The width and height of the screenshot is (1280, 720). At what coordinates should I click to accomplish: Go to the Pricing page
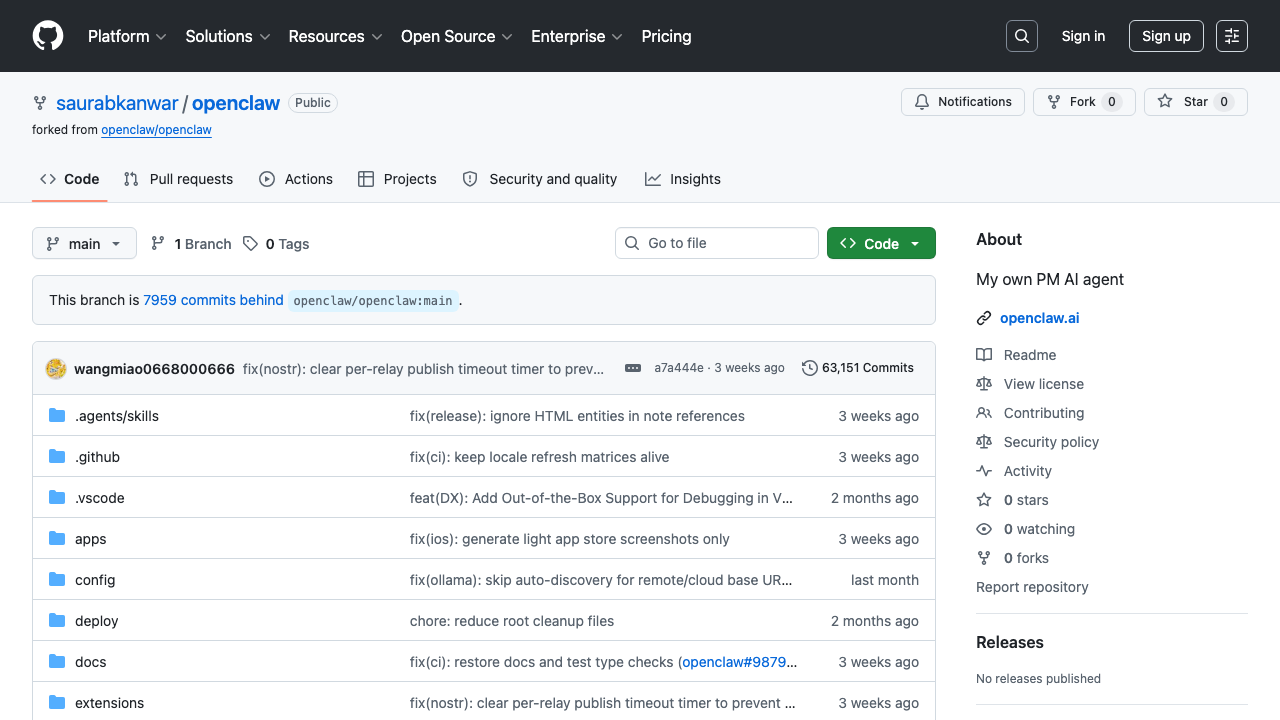click(666, 36)
